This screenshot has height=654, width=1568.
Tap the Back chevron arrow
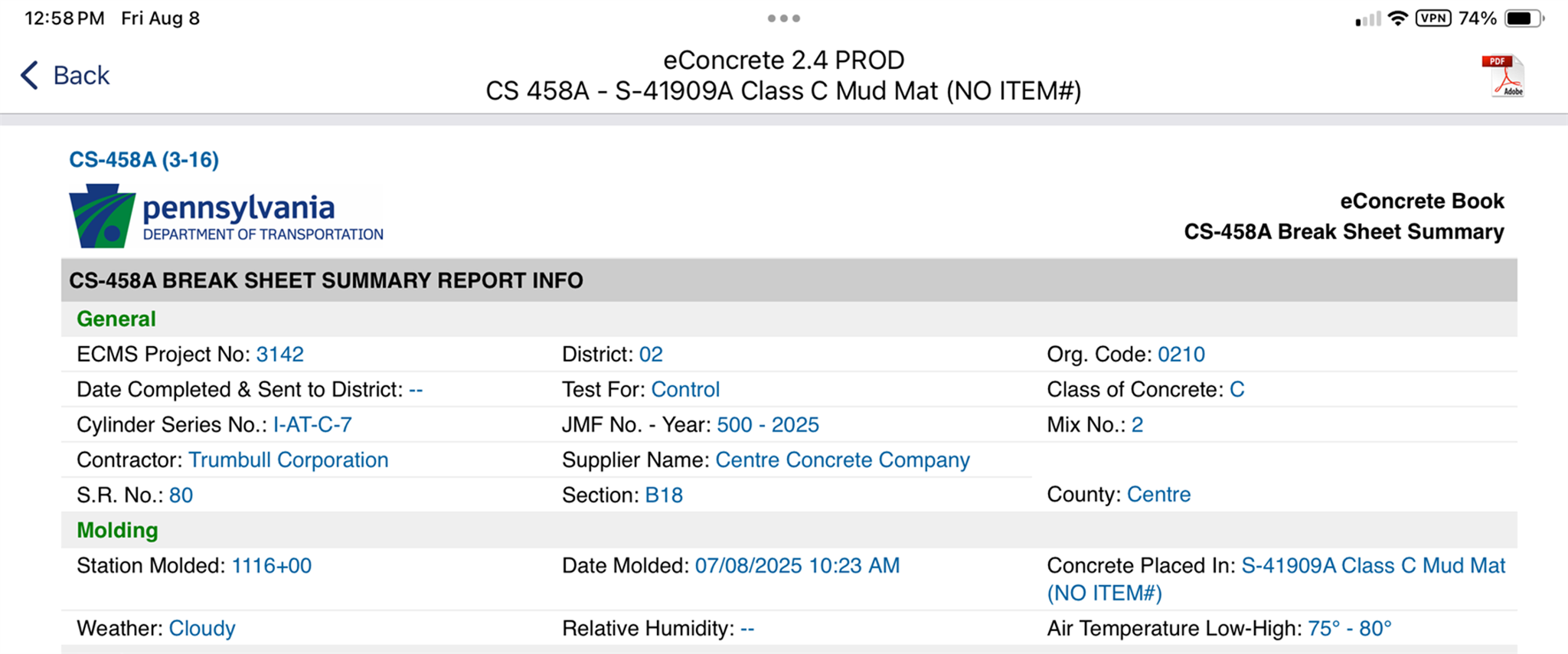click(29, 75)
